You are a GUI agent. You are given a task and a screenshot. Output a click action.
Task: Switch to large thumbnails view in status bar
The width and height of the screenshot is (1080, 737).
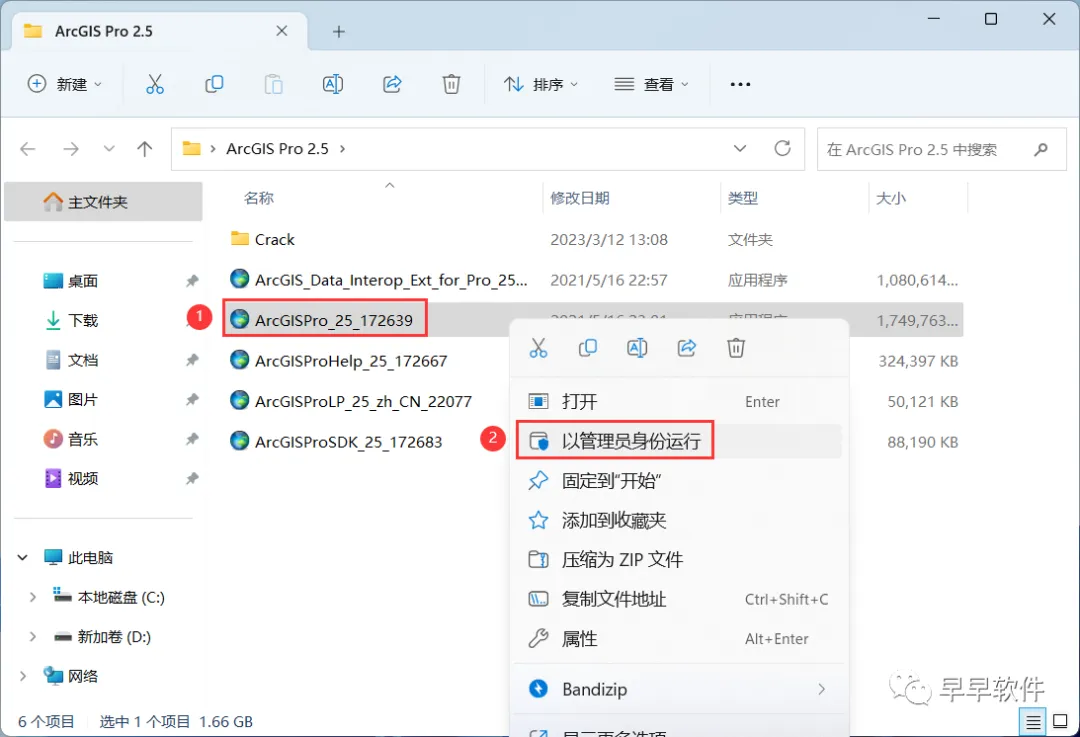click(x=1061, y=722)
